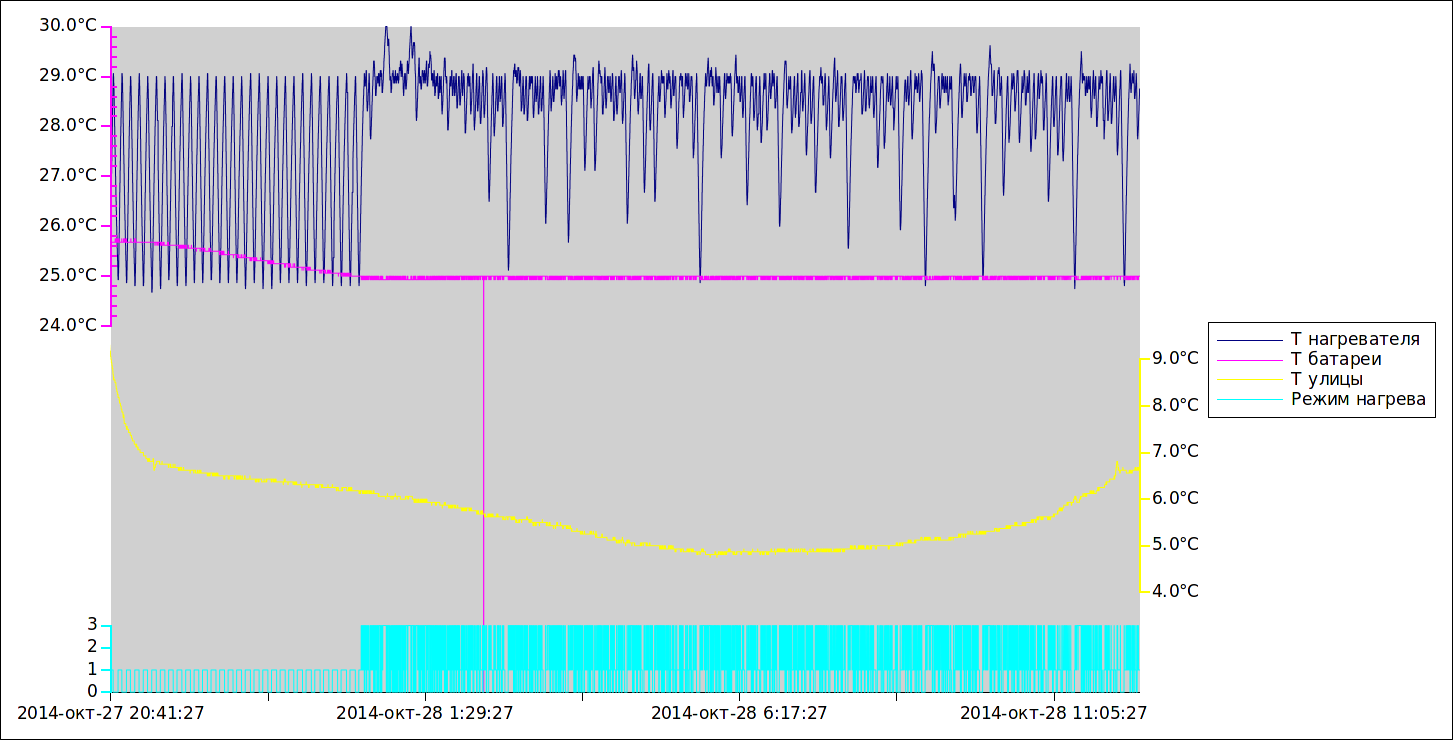Click the 'Т улицы' legend text
The height and width of the screenshot is (740, 1453).
(1326, 379)
